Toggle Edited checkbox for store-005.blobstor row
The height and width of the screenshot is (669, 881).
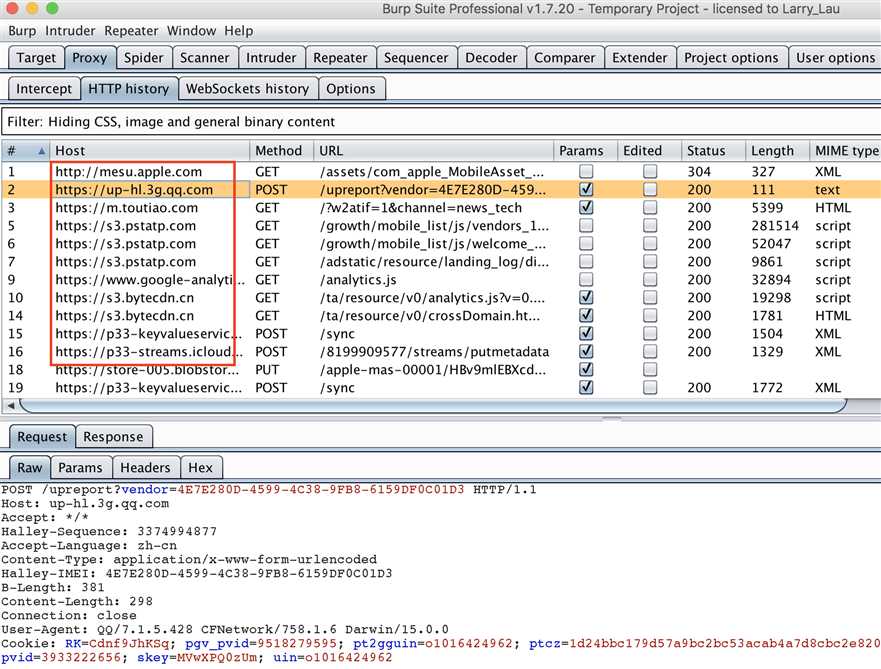click(650, 369)
